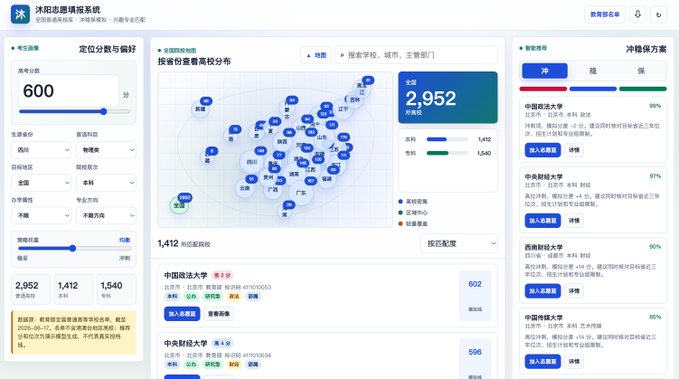Switch to the 保 tab
Viewport: 679px width, 379px height.
(x=641, y=71)
